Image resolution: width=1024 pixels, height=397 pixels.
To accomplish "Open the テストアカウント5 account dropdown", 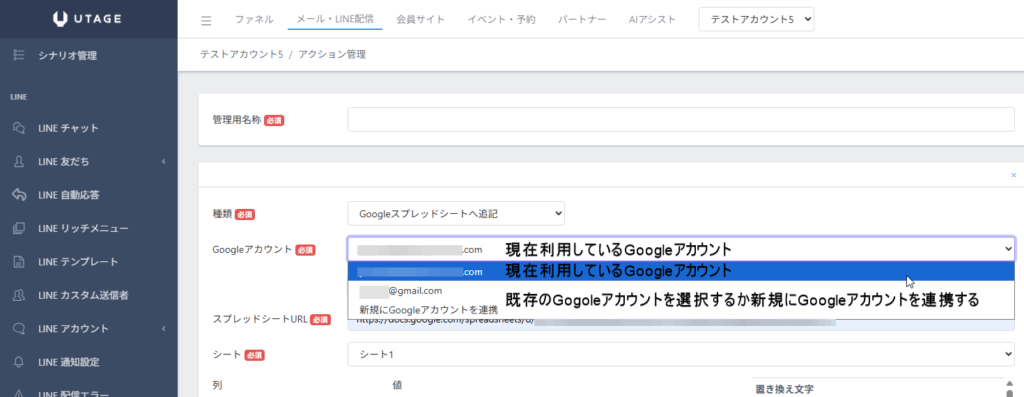I will (756, 20).
